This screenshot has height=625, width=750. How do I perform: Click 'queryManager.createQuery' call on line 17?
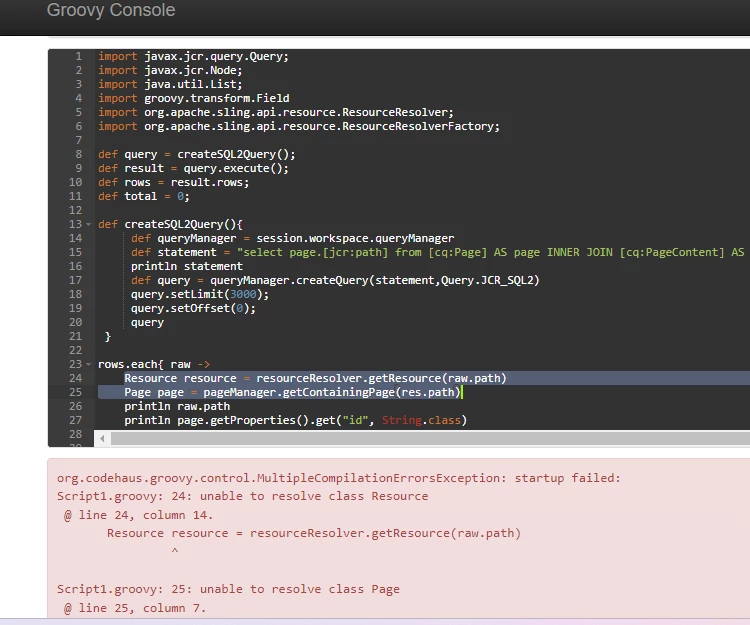(290, 280)
